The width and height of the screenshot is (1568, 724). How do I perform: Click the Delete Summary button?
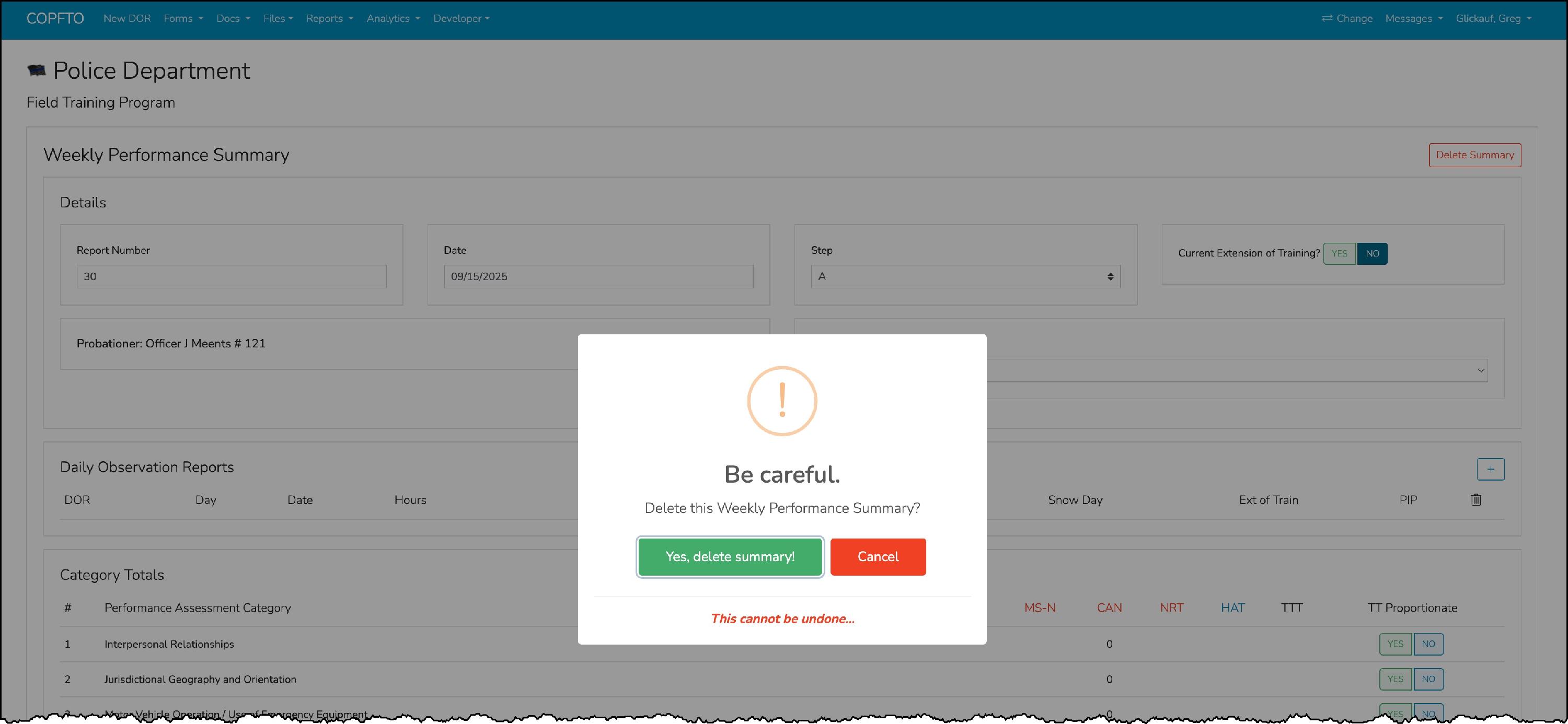pos(1474,155)
